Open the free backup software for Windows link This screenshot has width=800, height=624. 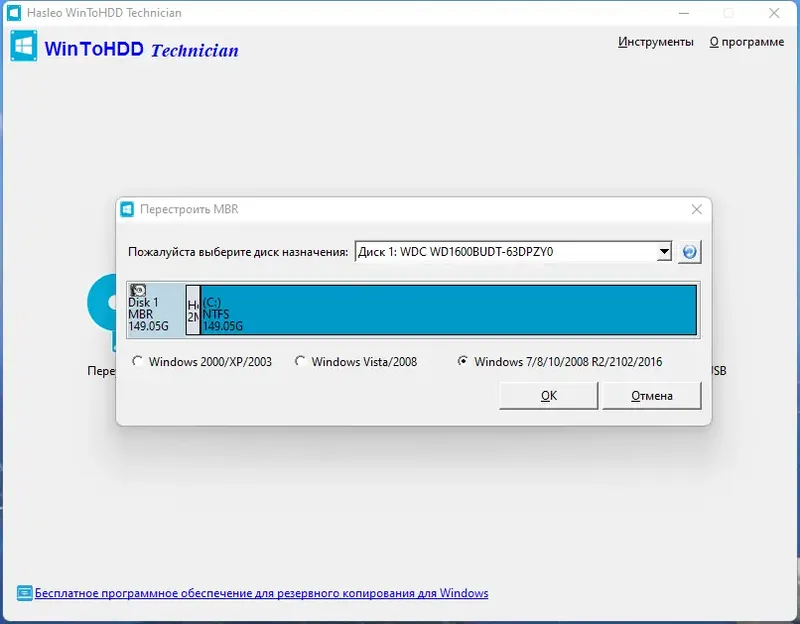point(261,593)
